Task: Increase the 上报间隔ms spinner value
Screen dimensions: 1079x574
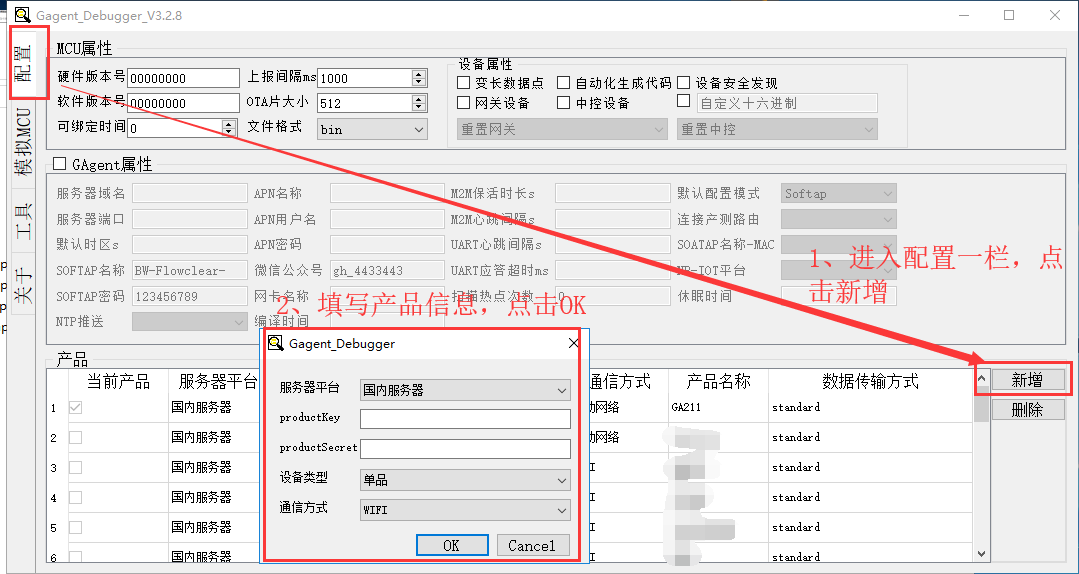Action: [x=418, y=74]
